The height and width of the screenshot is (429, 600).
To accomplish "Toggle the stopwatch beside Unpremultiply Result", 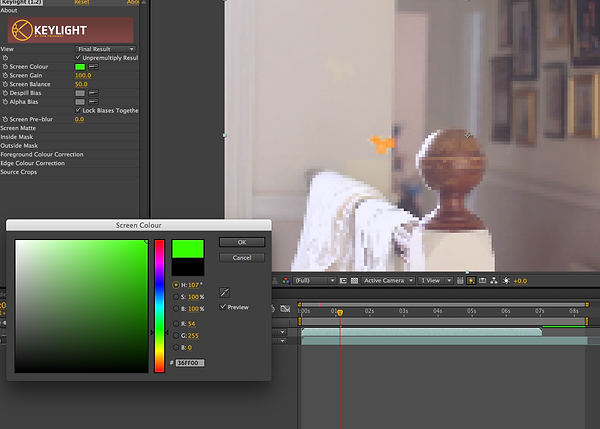I will (x=5, y=58).
